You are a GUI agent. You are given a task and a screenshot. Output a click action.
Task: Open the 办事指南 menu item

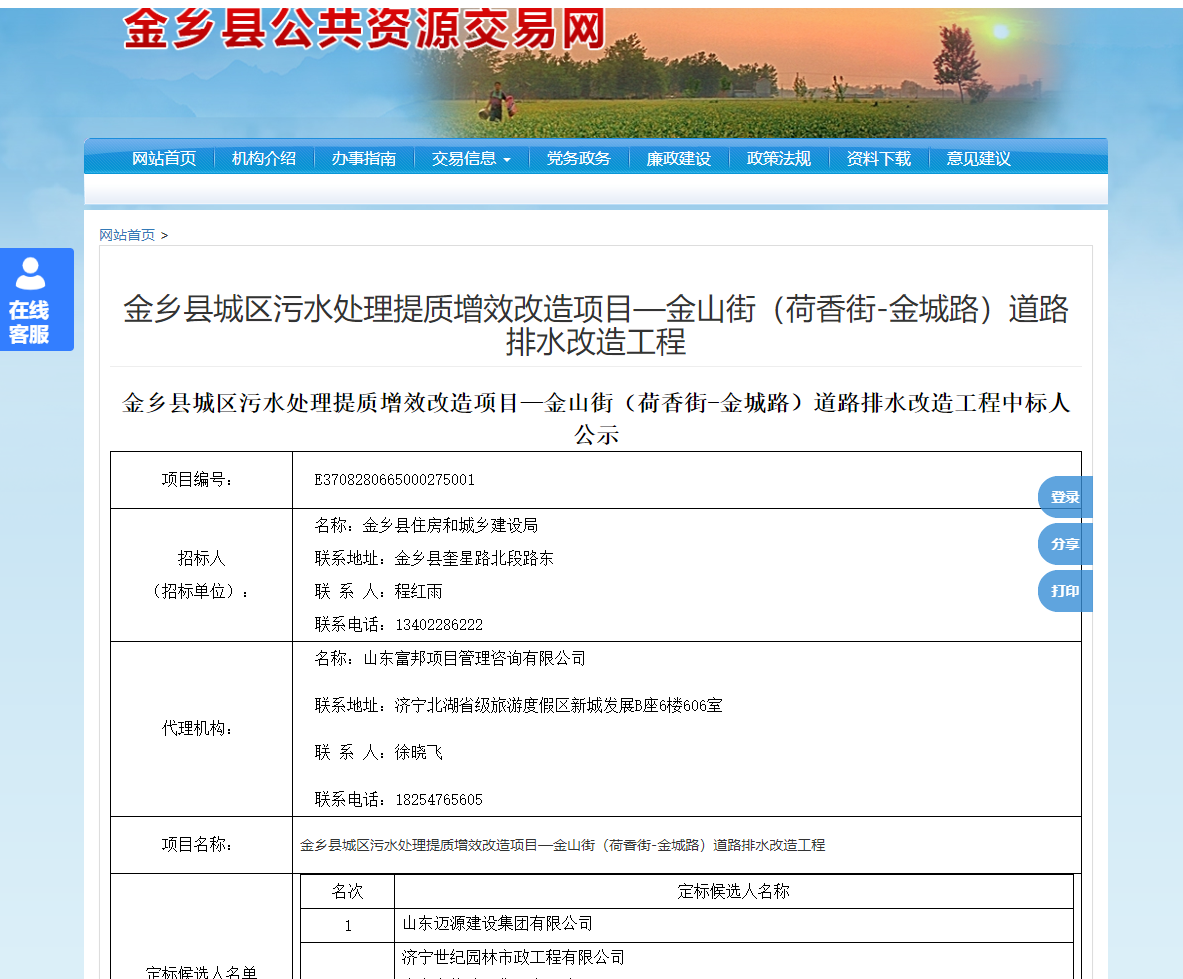[364, 158]
